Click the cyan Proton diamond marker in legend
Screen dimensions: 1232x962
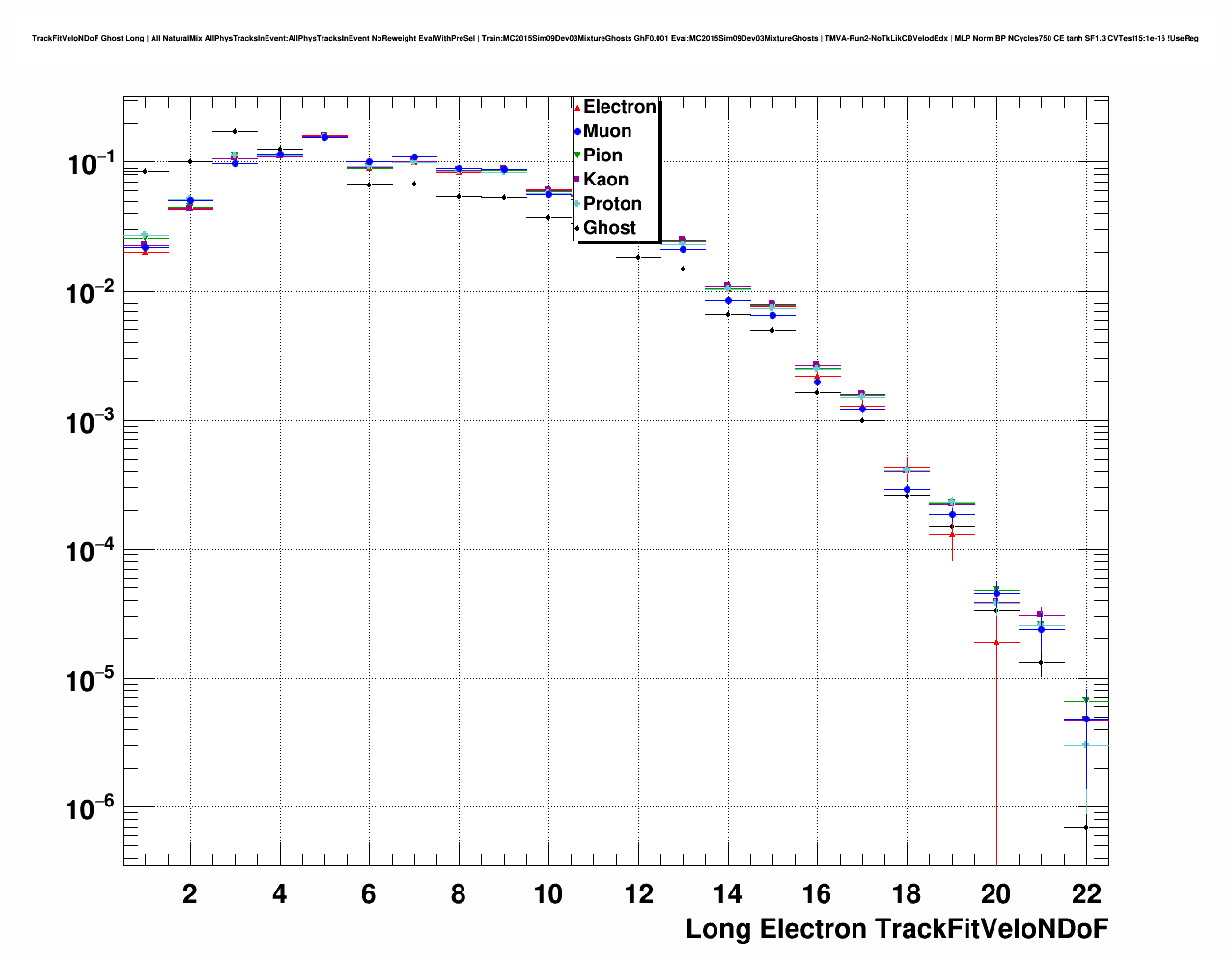tap(577, 204)
